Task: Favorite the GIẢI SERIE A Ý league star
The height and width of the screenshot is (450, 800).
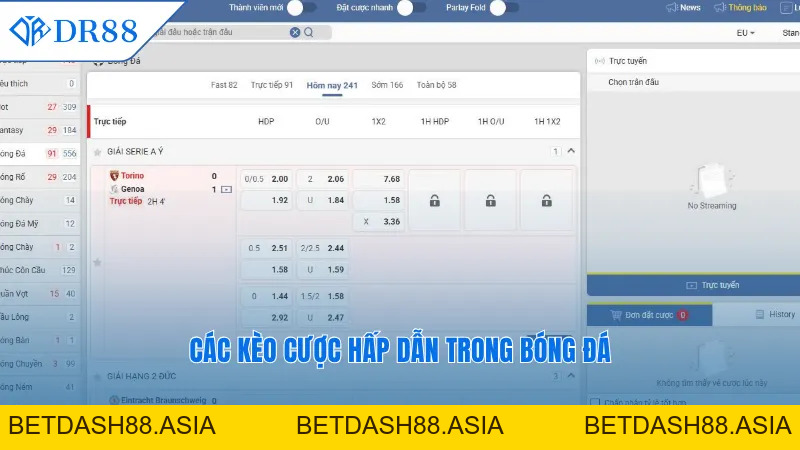Action: point(97,152)
